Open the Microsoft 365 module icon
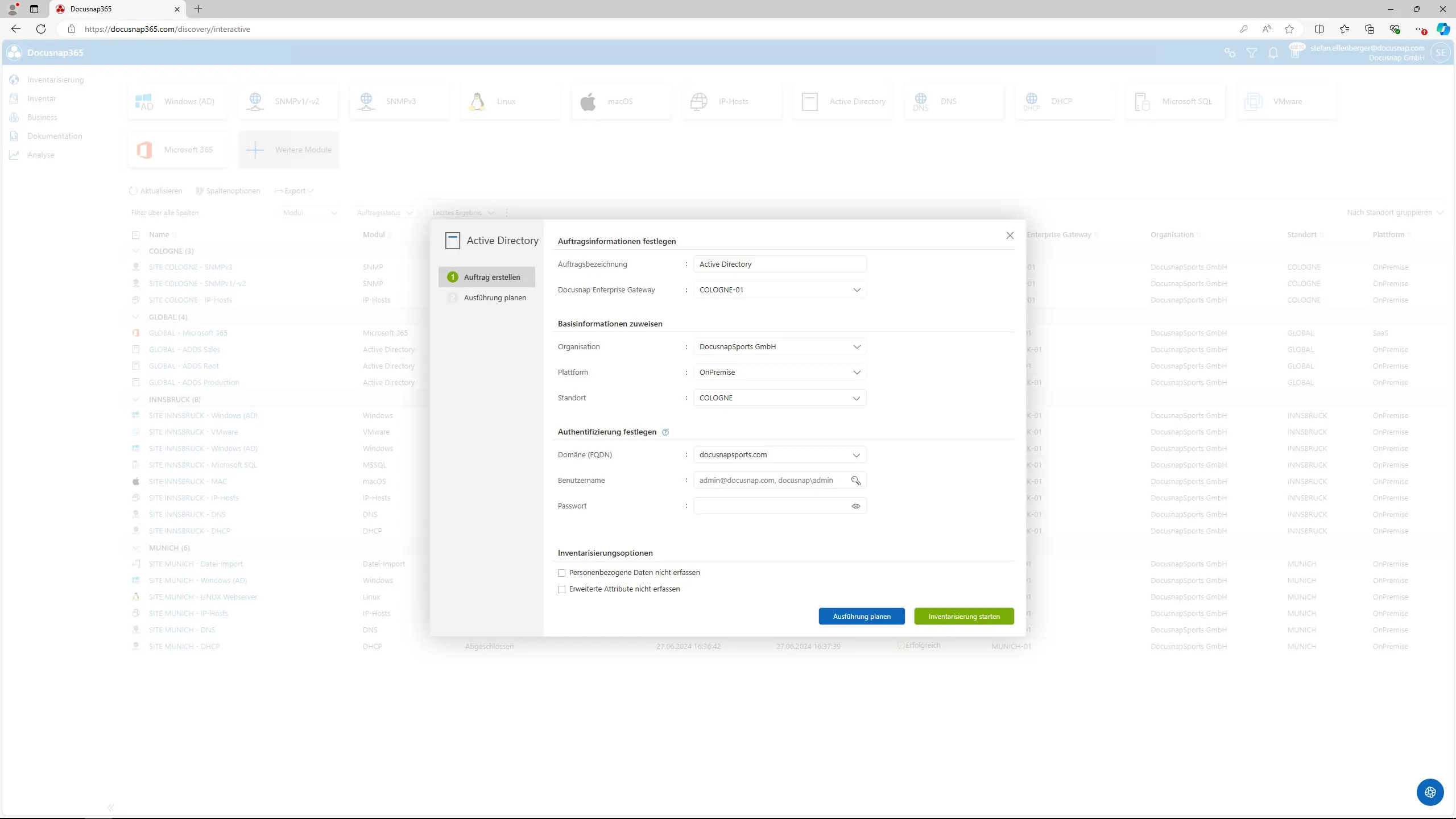This screenshot has width=1456, height=819. pyautogui.click(x=144, y=150)
